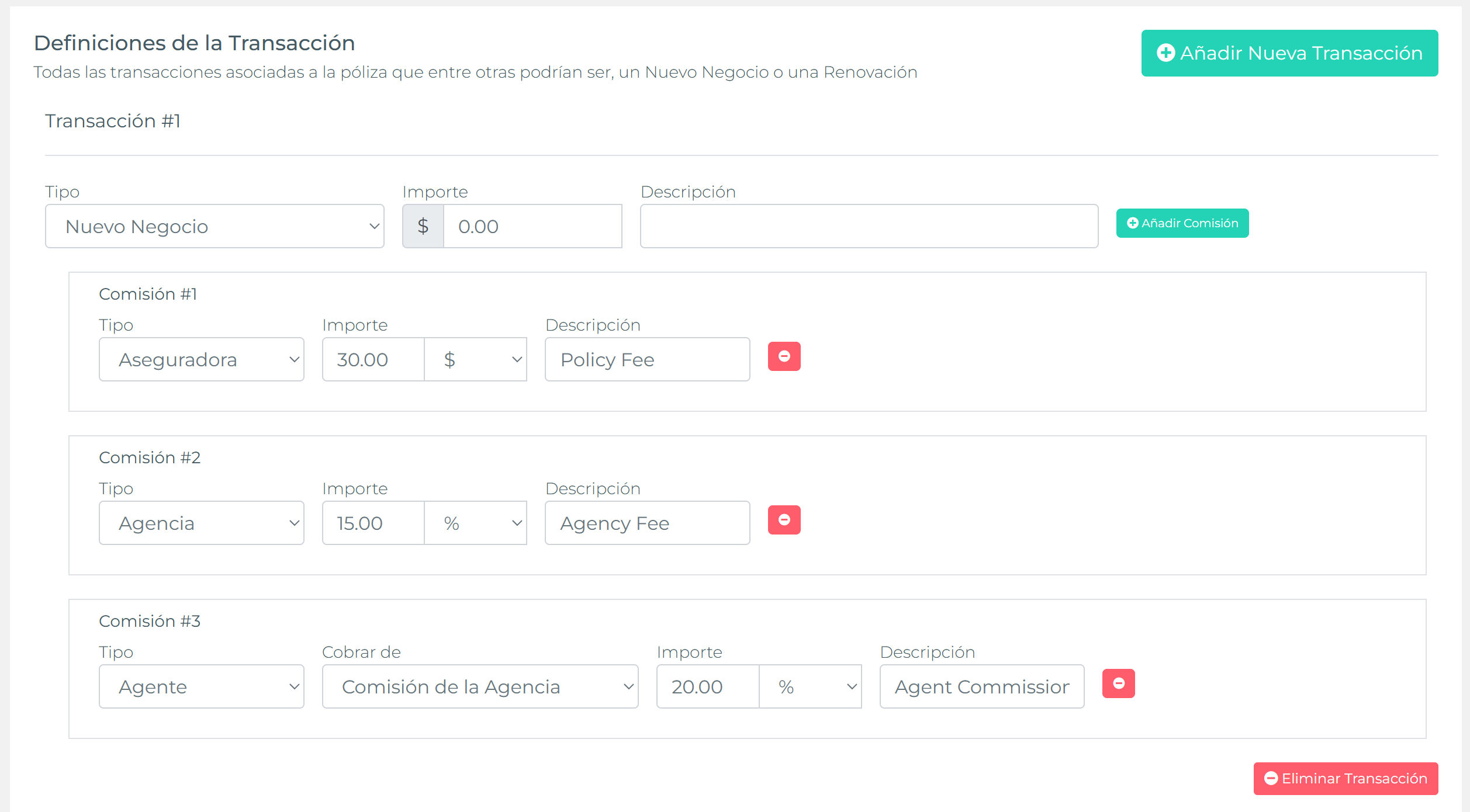Click Añadir Nueva Transacción button
The image size is (1470, 812).
tap(1289, 53)
